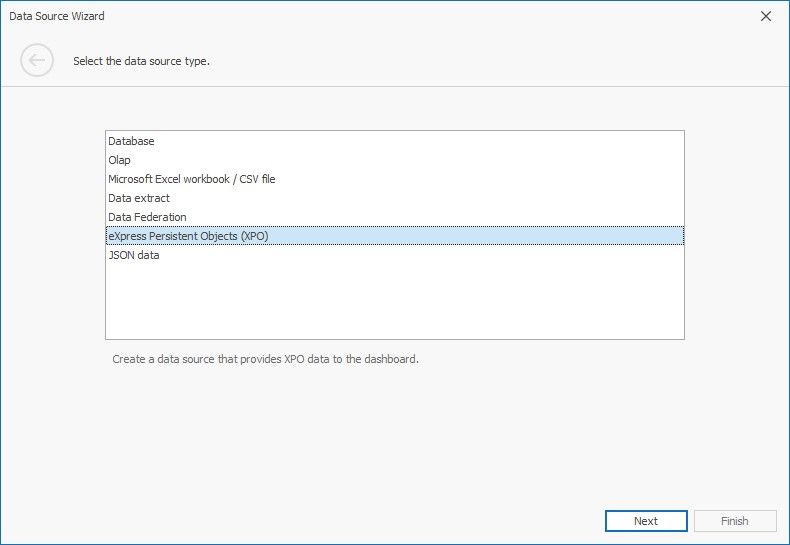Click empty space inside list below JSON data
Image resolution: width=790 pixels, height=545 pixels.
(x=394, y=300)
